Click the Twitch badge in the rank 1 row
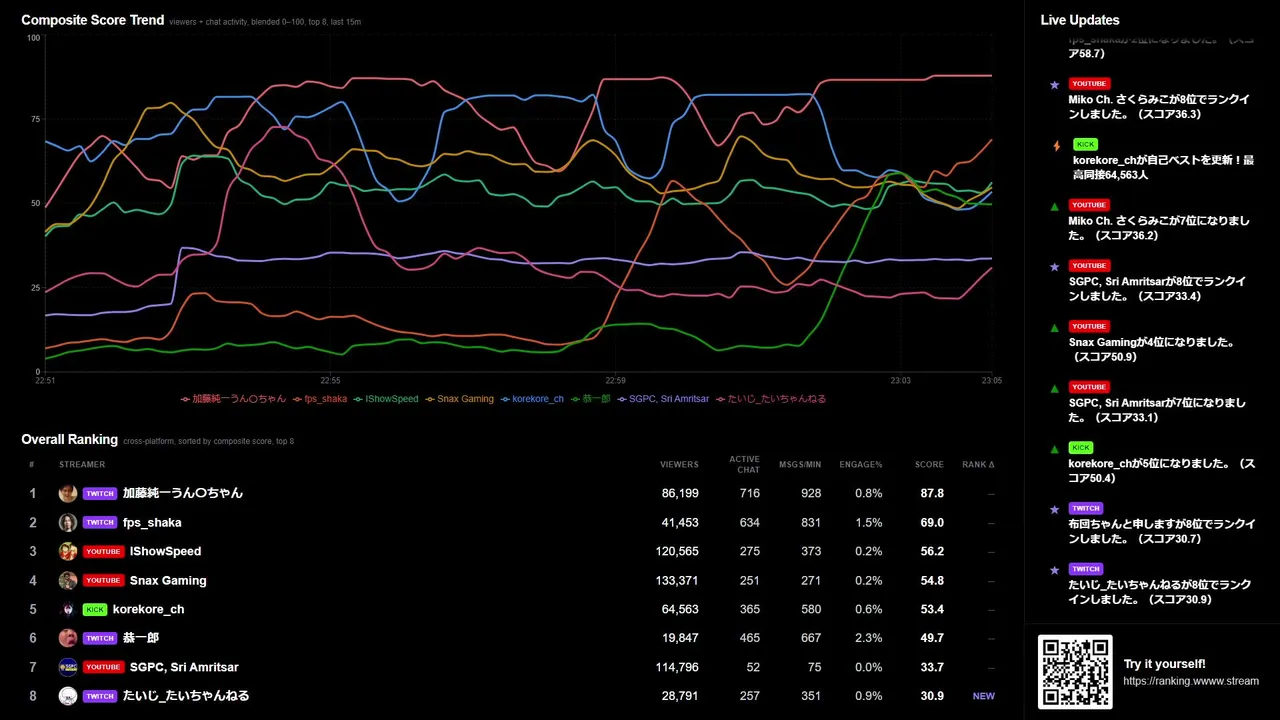The image size is (1280, 720). [100, 493]
